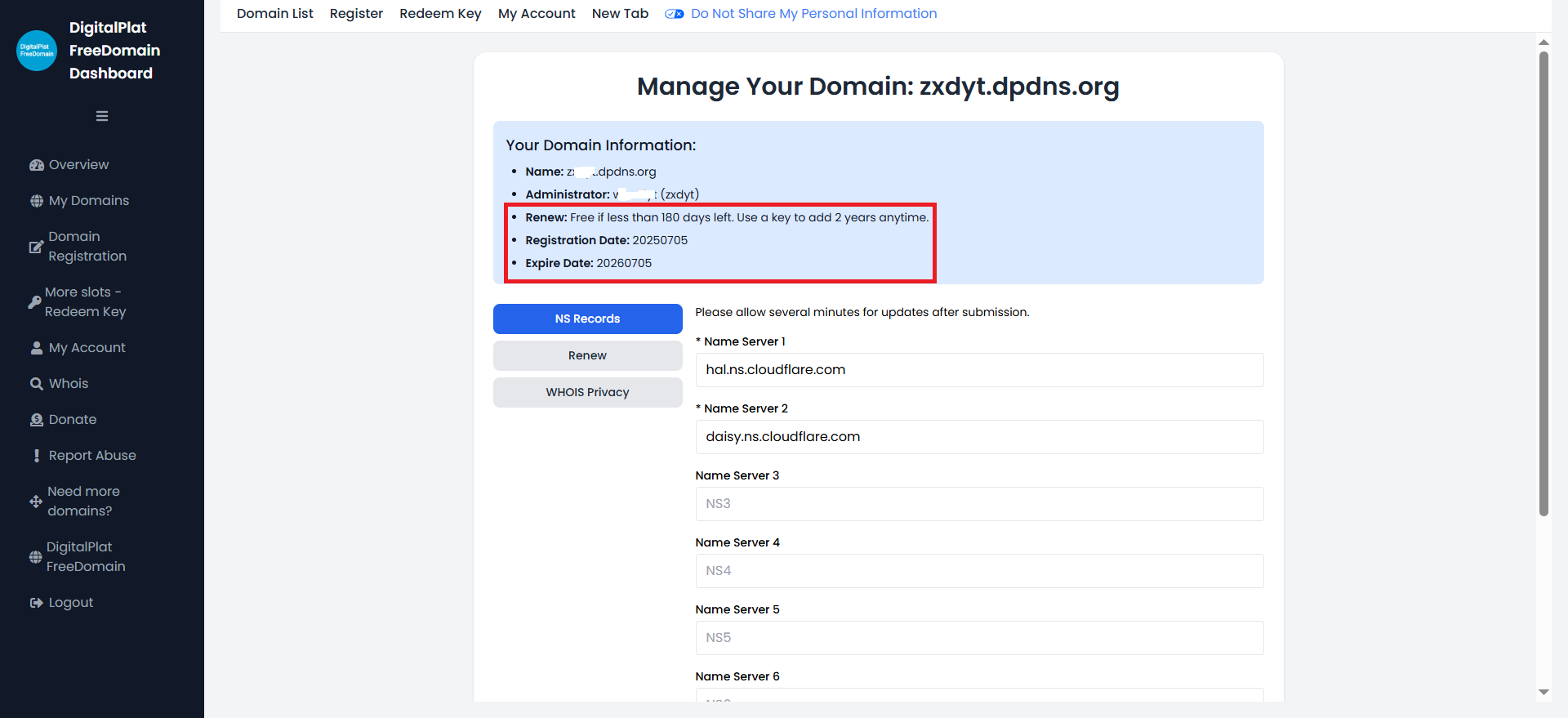The height and width of the screenshot is (718, 1568).
Task: Open Redeem Key in top navigation
Action: [x=440, y=14]
